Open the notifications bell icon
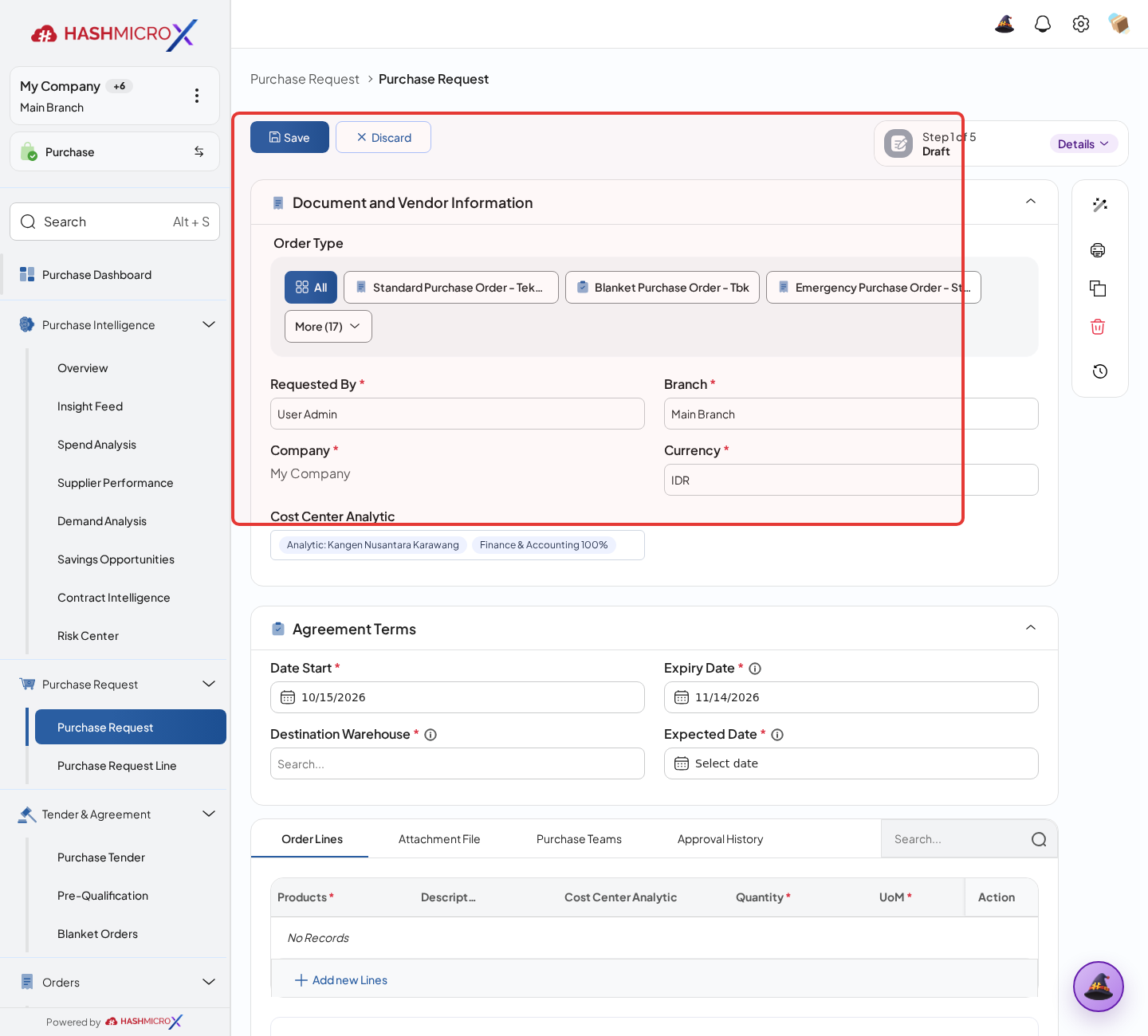 tap(1043, 24)
